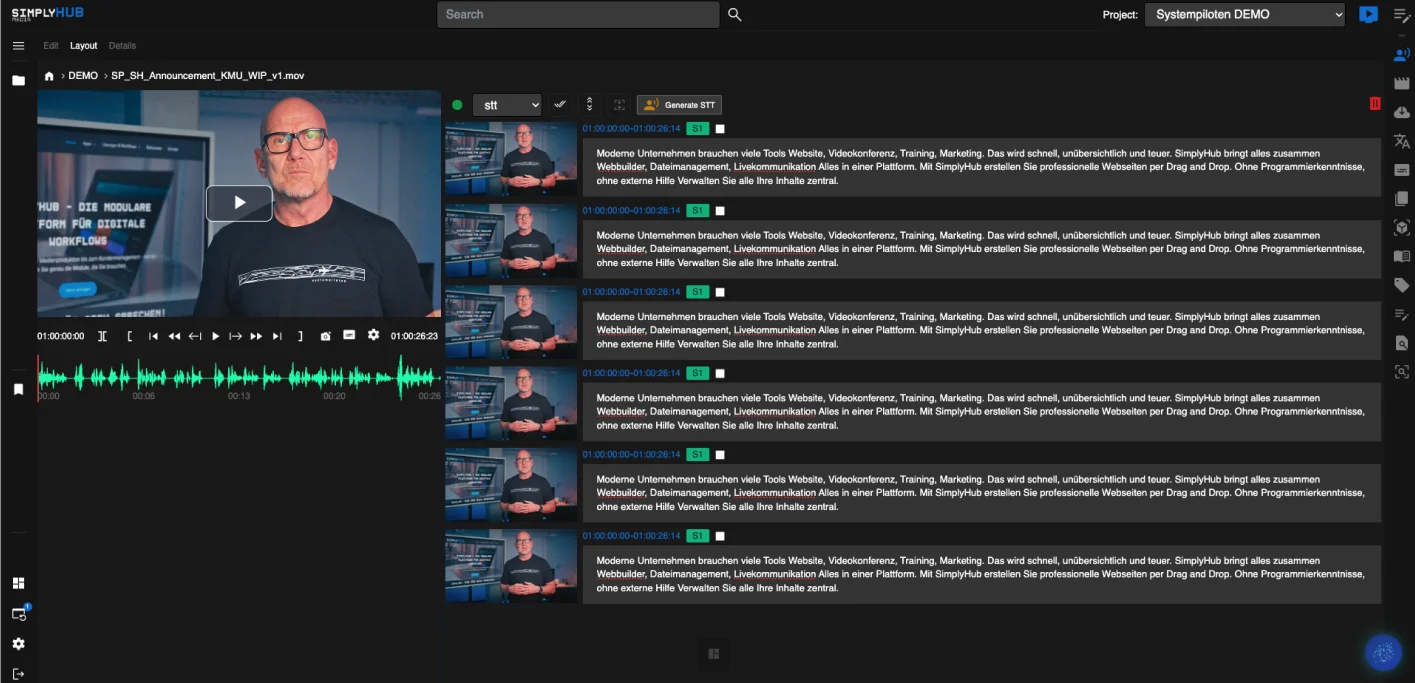Jump to clip start using skip-back control
Screen dimensions: 1415x683
[153, 336]
